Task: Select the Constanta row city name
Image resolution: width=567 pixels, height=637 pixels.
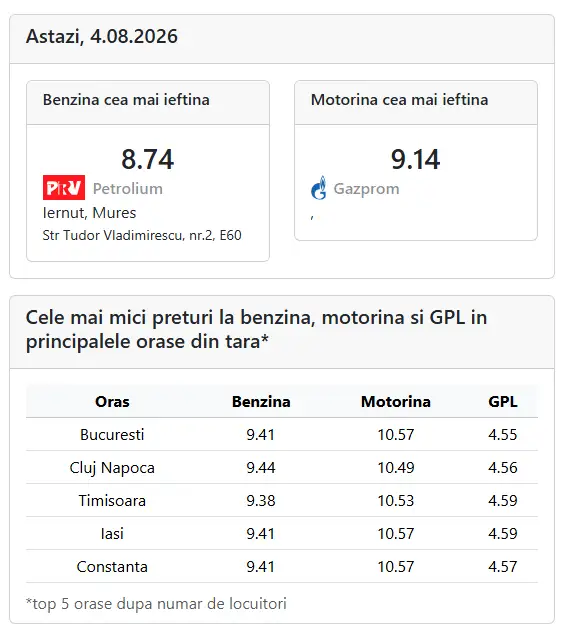Action: coord(112,567)
